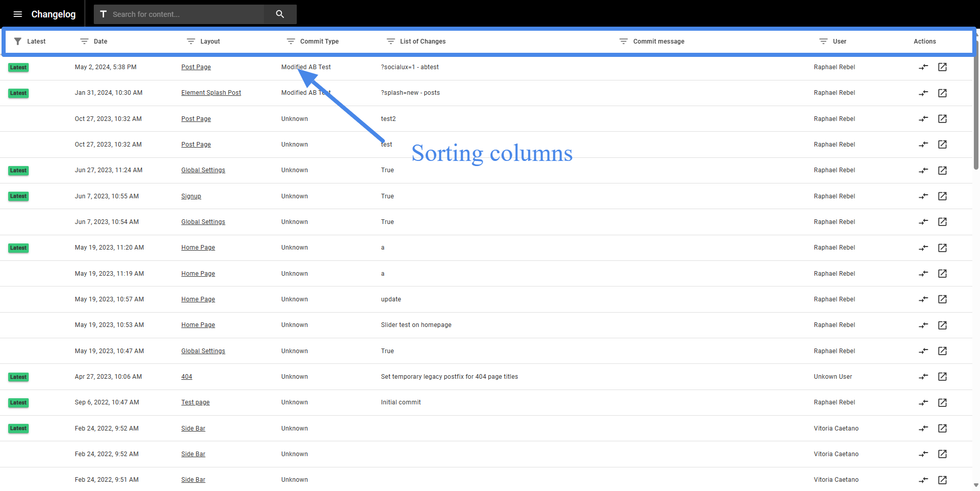This screenshot has width=980, height=491.
Task: Open external link icon for 404 row
Action: pyautogui.click(x=942, y=377)
